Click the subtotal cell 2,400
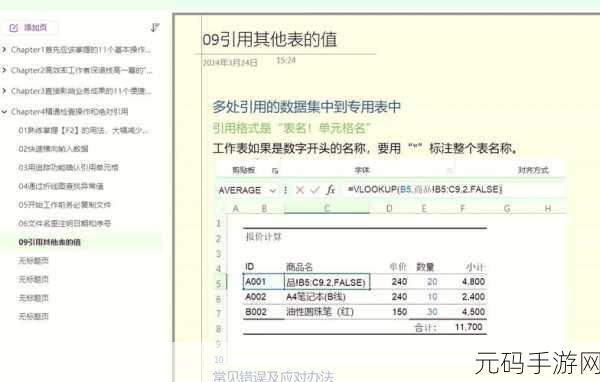Viewport: 600px width, 382px height. click(473, 297)
